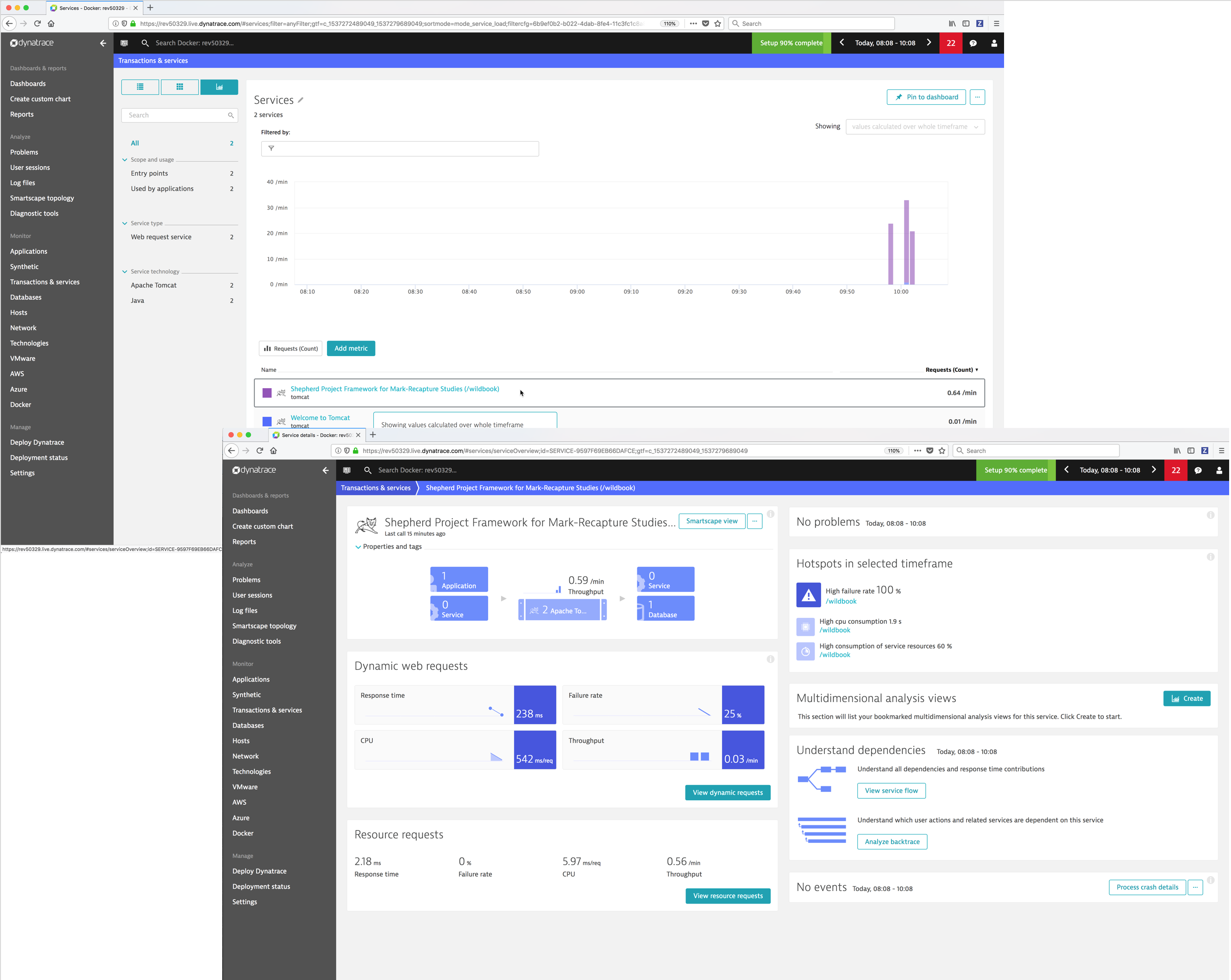Image resolution: width=1231 pixels, height=980 pixels.
Task: Open the Welcome to Tomcat service link
Action: coord(320,418)
